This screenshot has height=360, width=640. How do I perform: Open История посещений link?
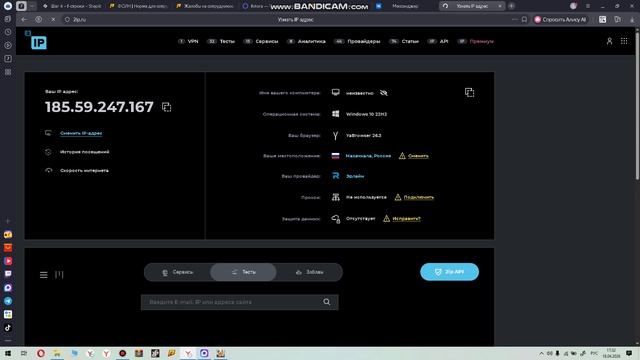(84, 152)
